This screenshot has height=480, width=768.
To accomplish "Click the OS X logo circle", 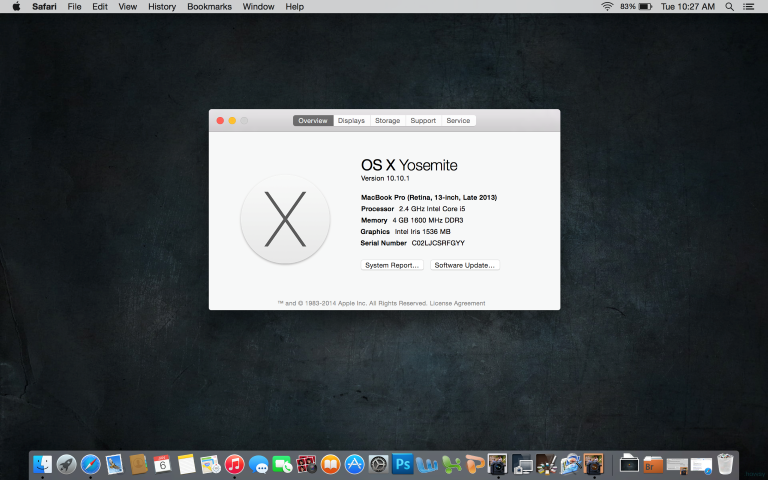I will pyautogui.click(x=285, y=219).
